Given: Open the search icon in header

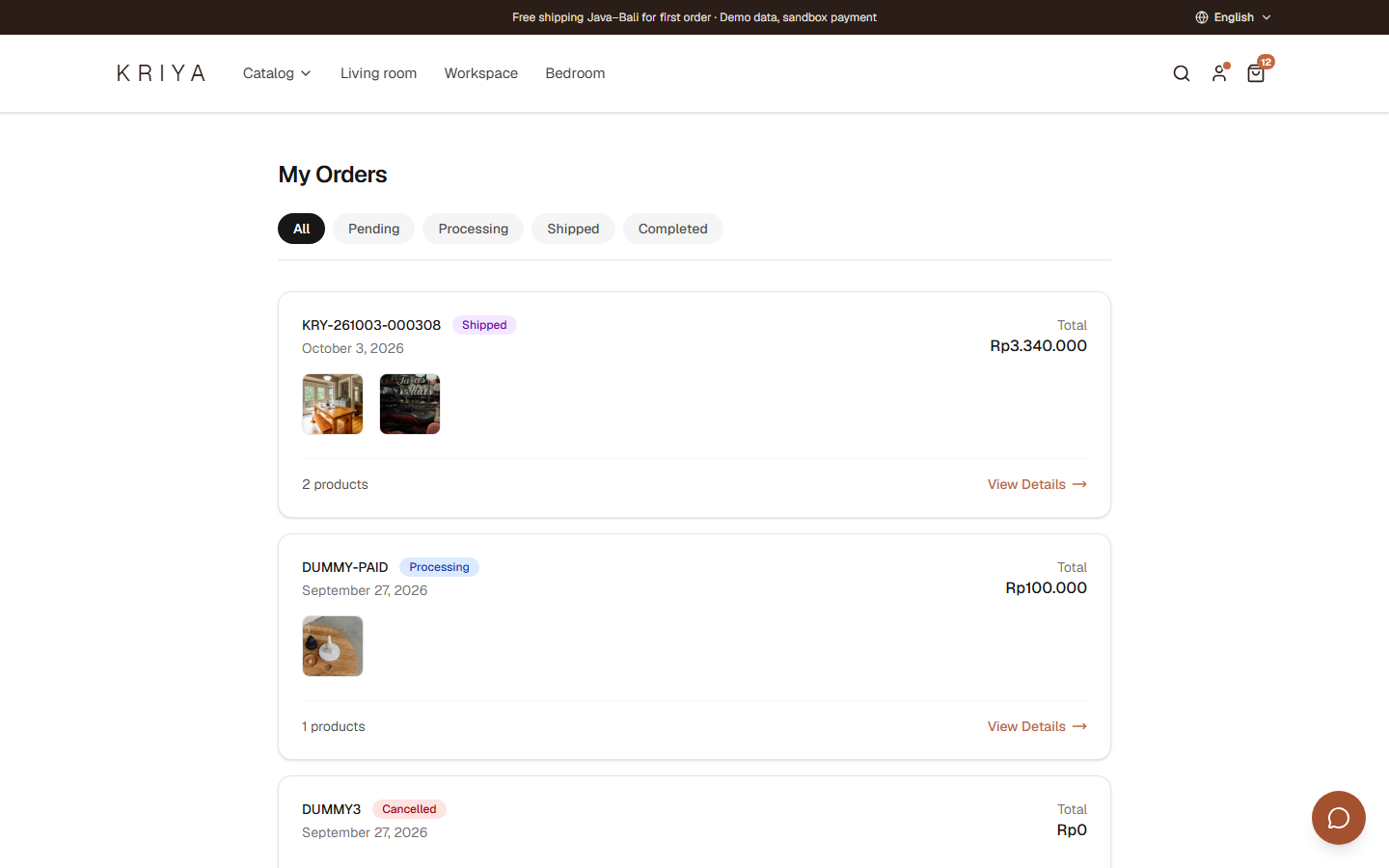Looking at the screenshot, I should 1182,73.
